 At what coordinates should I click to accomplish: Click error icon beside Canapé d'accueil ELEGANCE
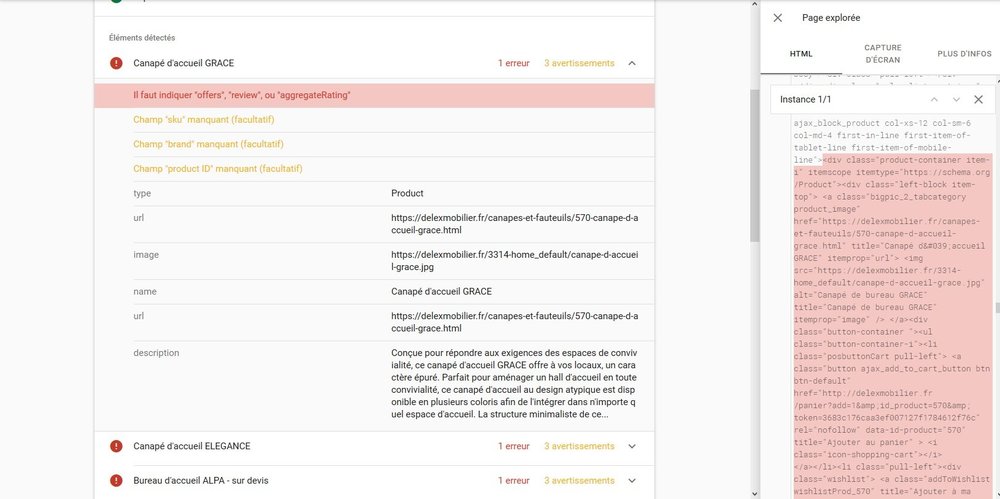(117, 446)
